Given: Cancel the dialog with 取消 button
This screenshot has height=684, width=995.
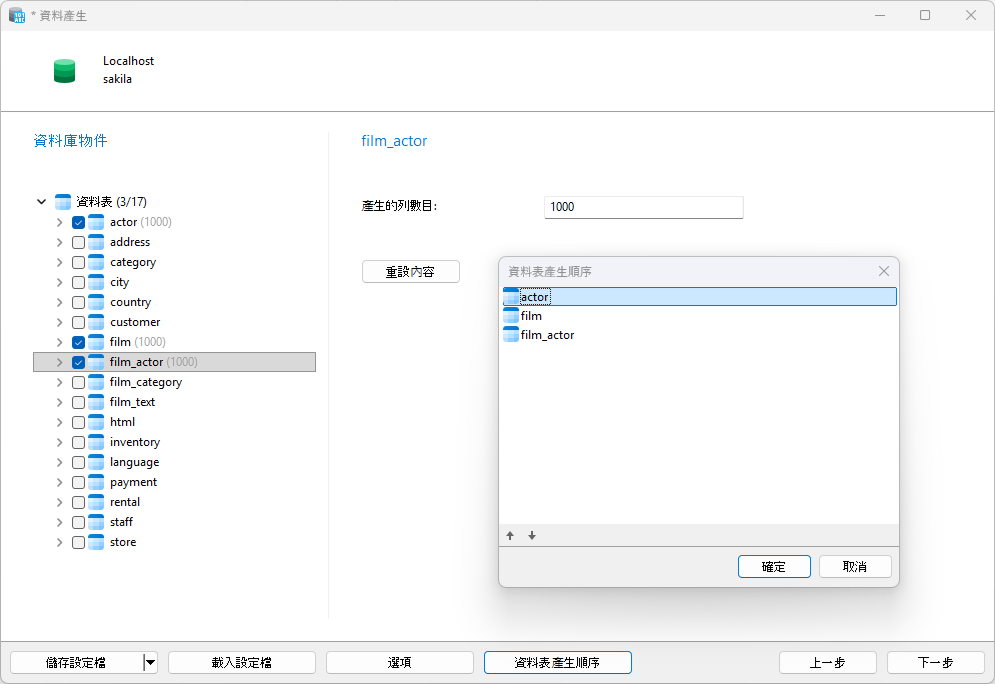Looking at the screenshot, I should pyautogui.click(x=855, y=567).
